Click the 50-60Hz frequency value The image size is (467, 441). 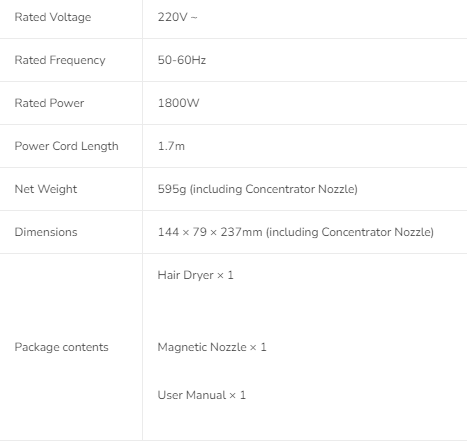(x=182, y=60)
